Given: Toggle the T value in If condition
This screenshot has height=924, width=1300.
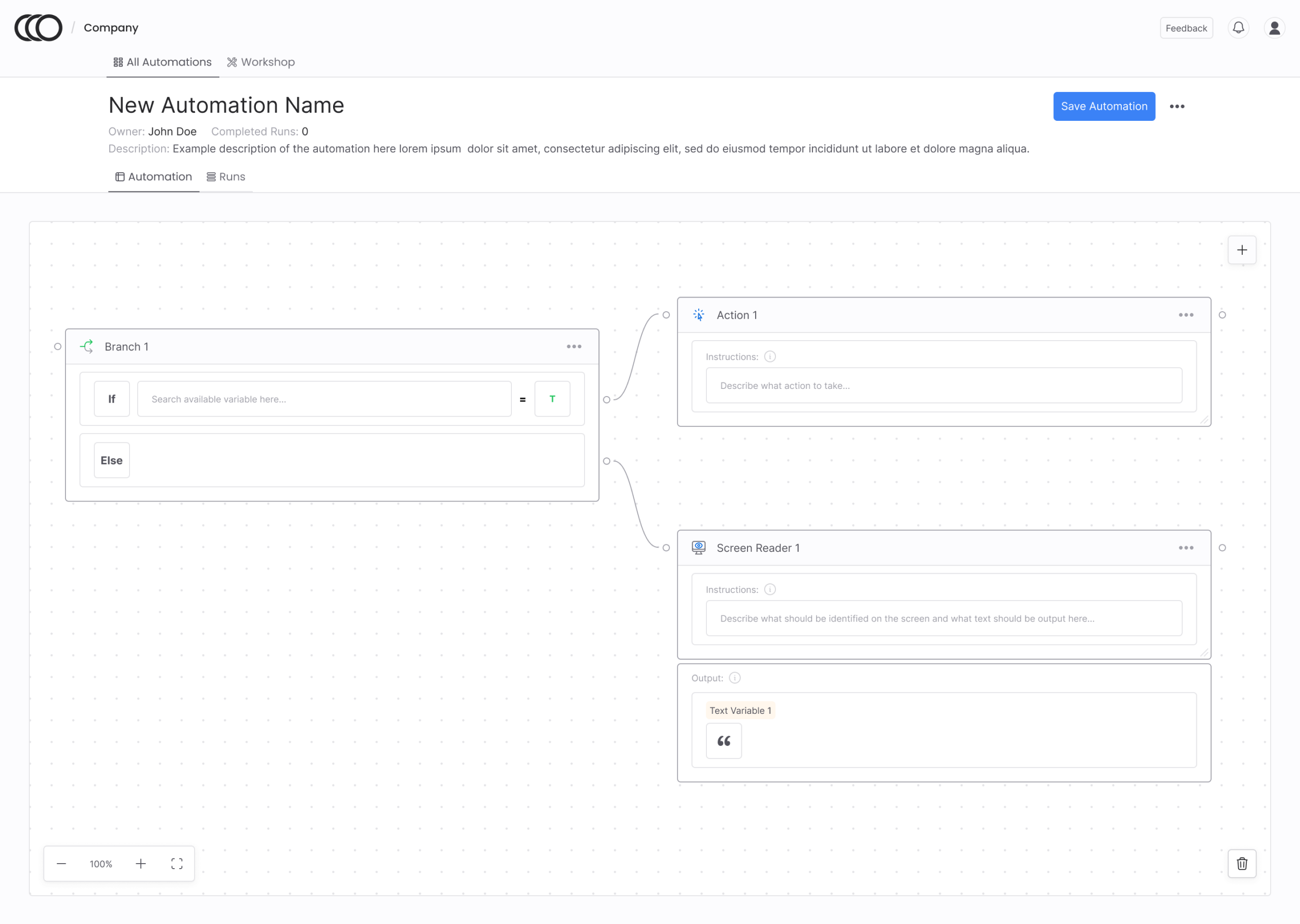Looking at the screenshot, I should point(552,399).
